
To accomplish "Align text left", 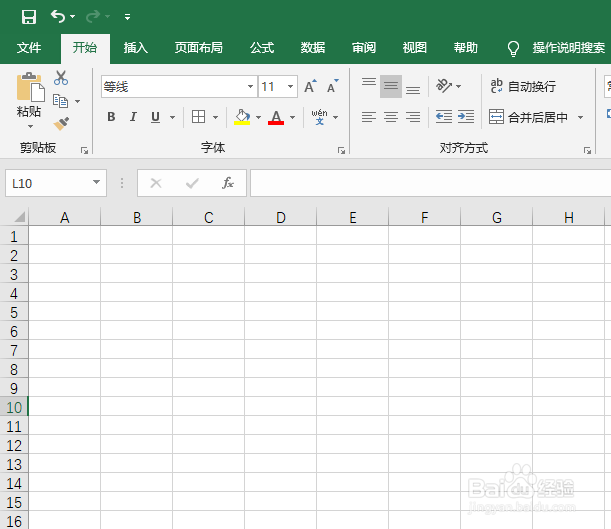I will 369,117.
